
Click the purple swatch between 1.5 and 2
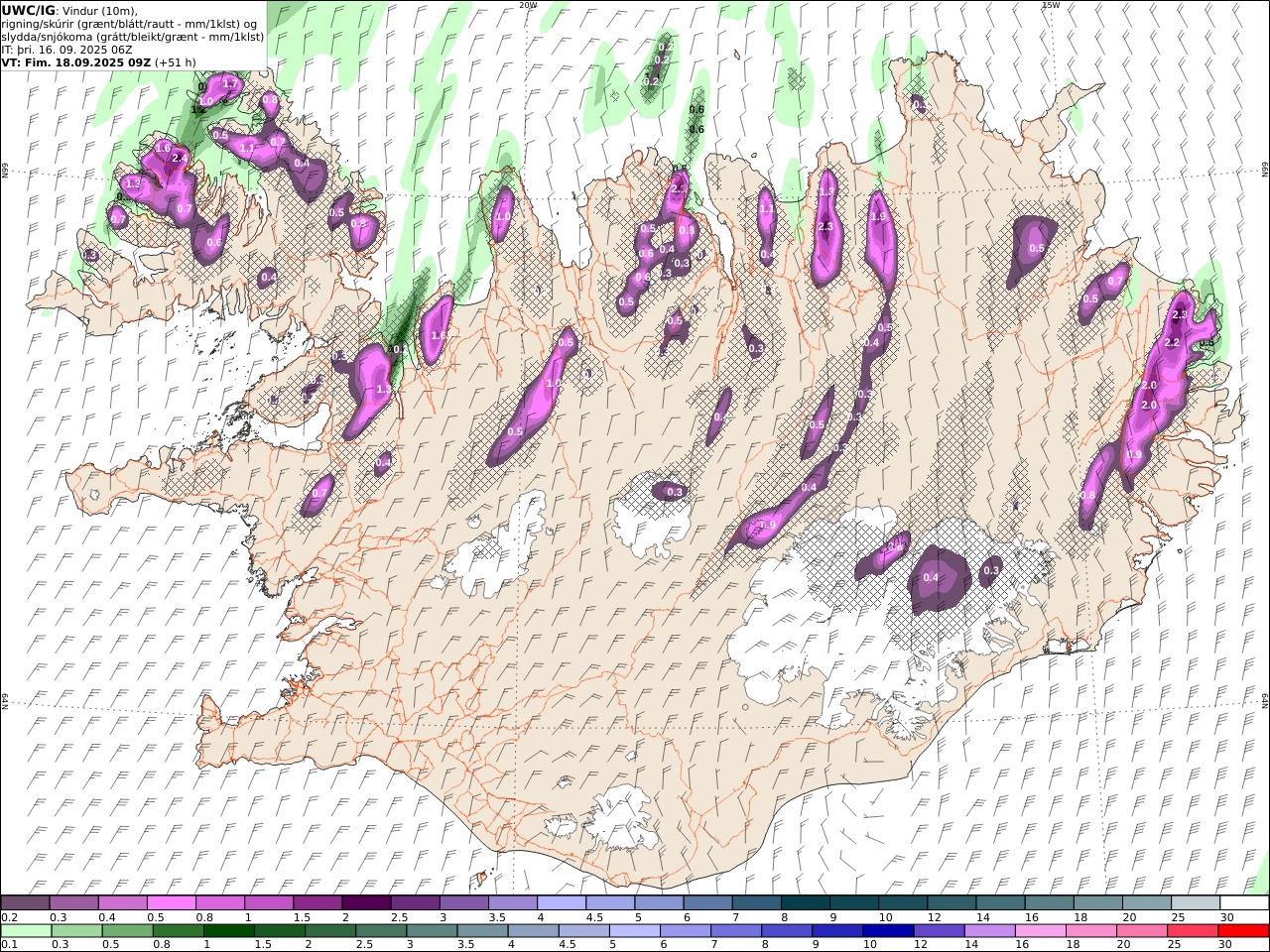[317, 902]
